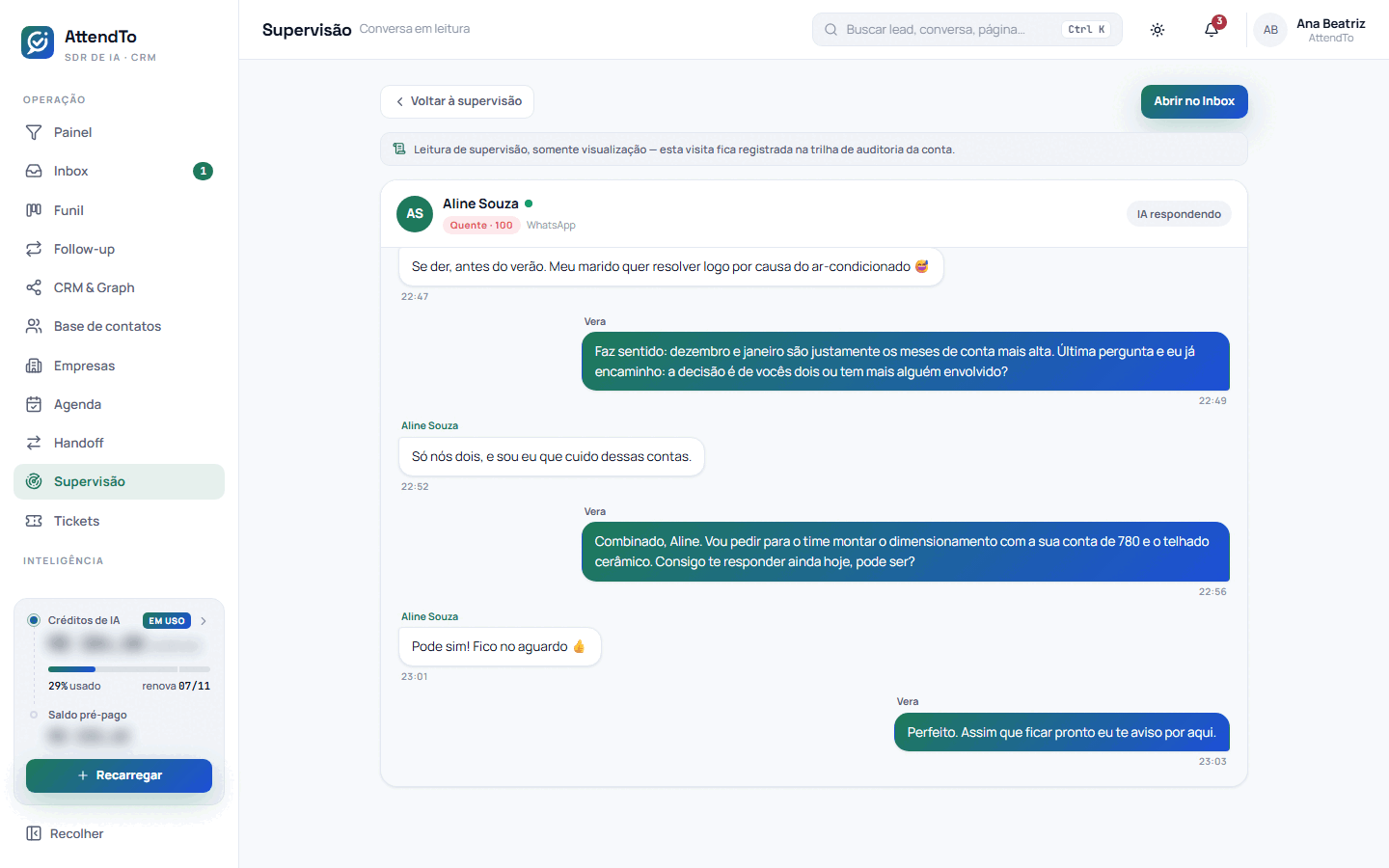Click the AttendTo logo icon
1389x868 pixels.
tap(38, 42)
